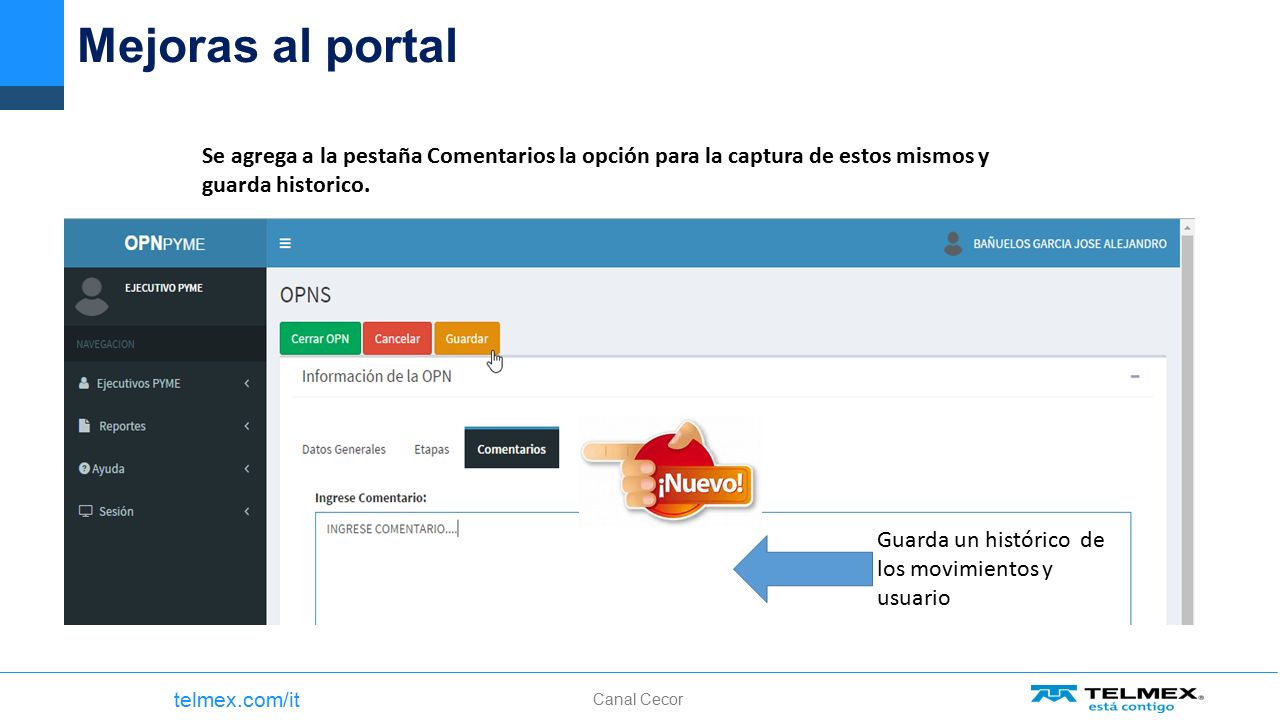Switch to the Etapas tab

[432, 449]
